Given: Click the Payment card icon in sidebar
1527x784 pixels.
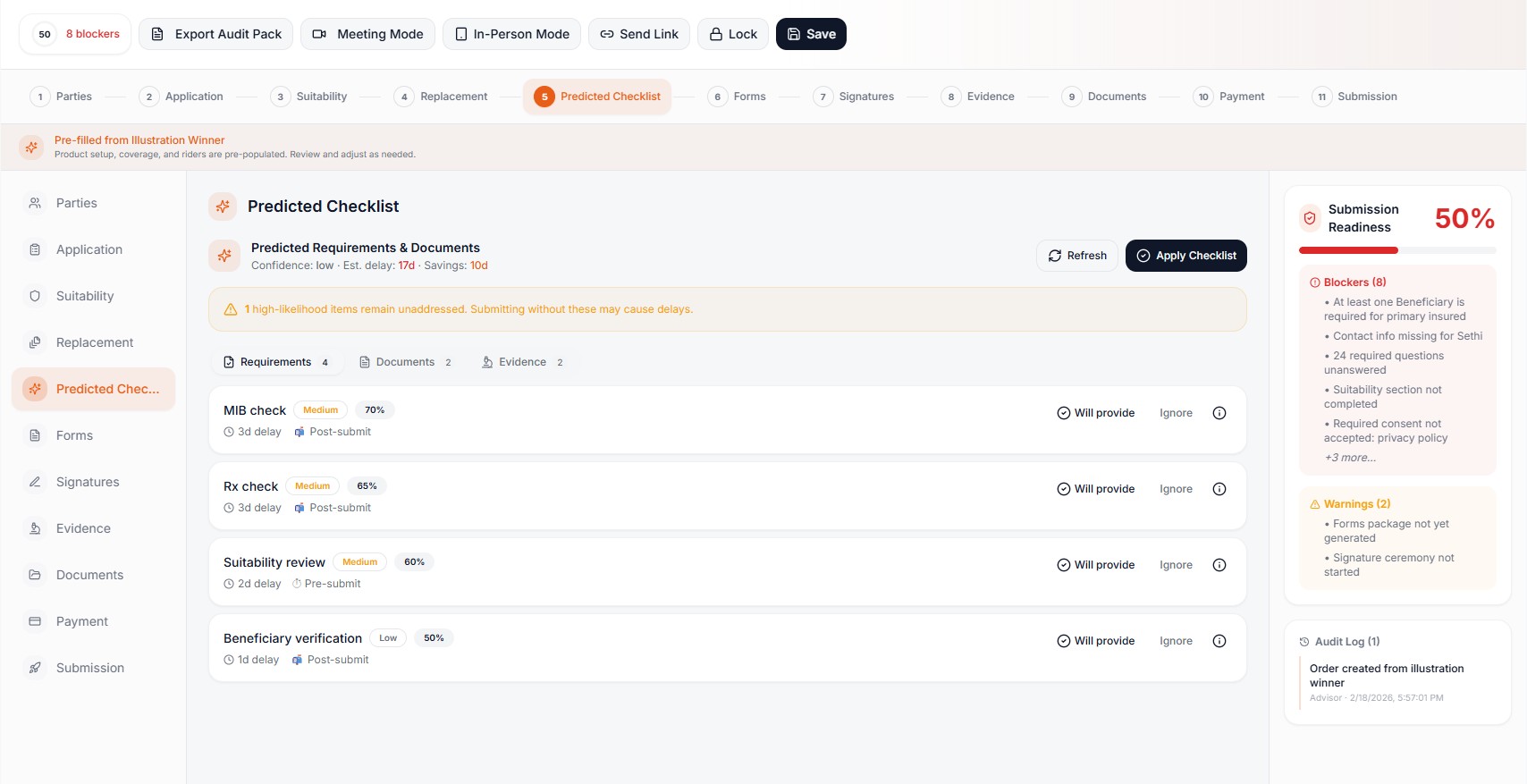Looking at the screenshot, I should coord(35,621).
